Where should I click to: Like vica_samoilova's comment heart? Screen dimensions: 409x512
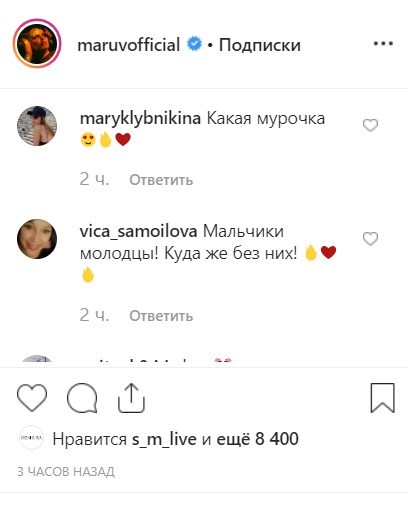(x=370, y=239)
